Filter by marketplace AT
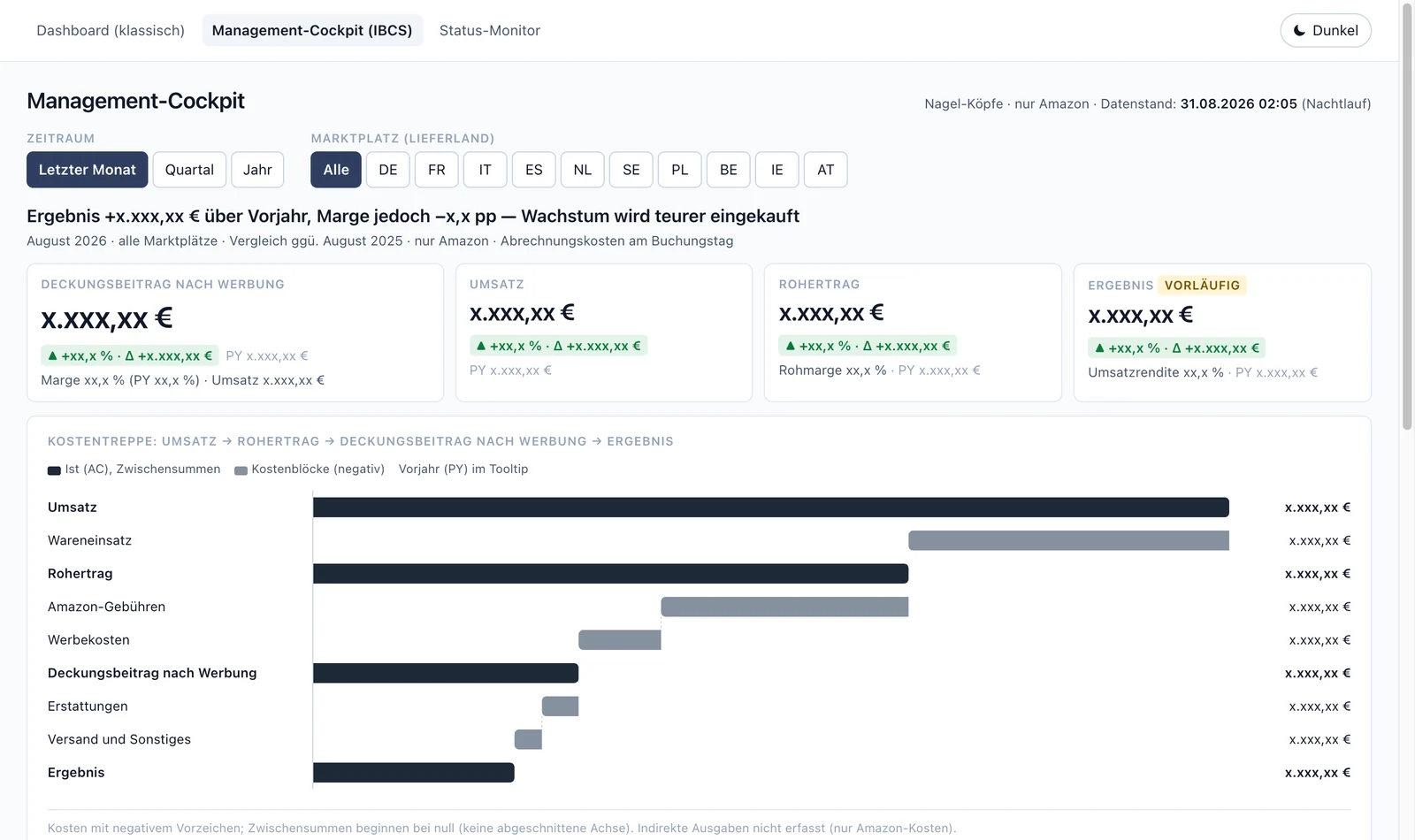 826,170
